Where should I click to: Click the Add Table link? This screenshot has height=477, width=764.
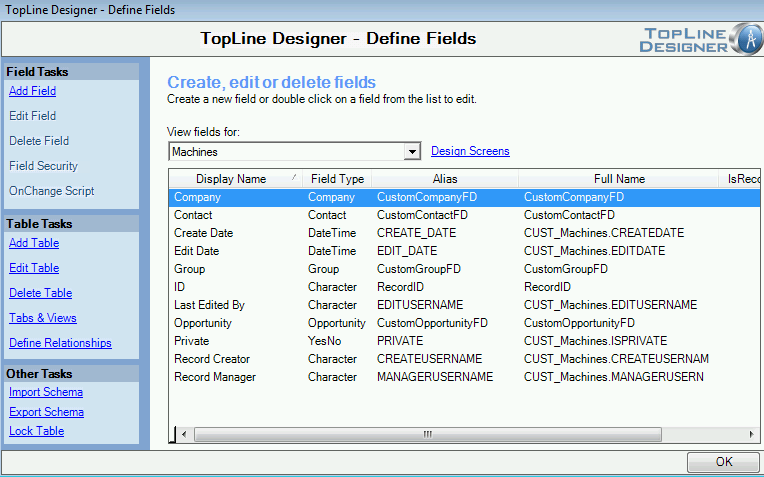pyautogui.click(x=34, y=243)
